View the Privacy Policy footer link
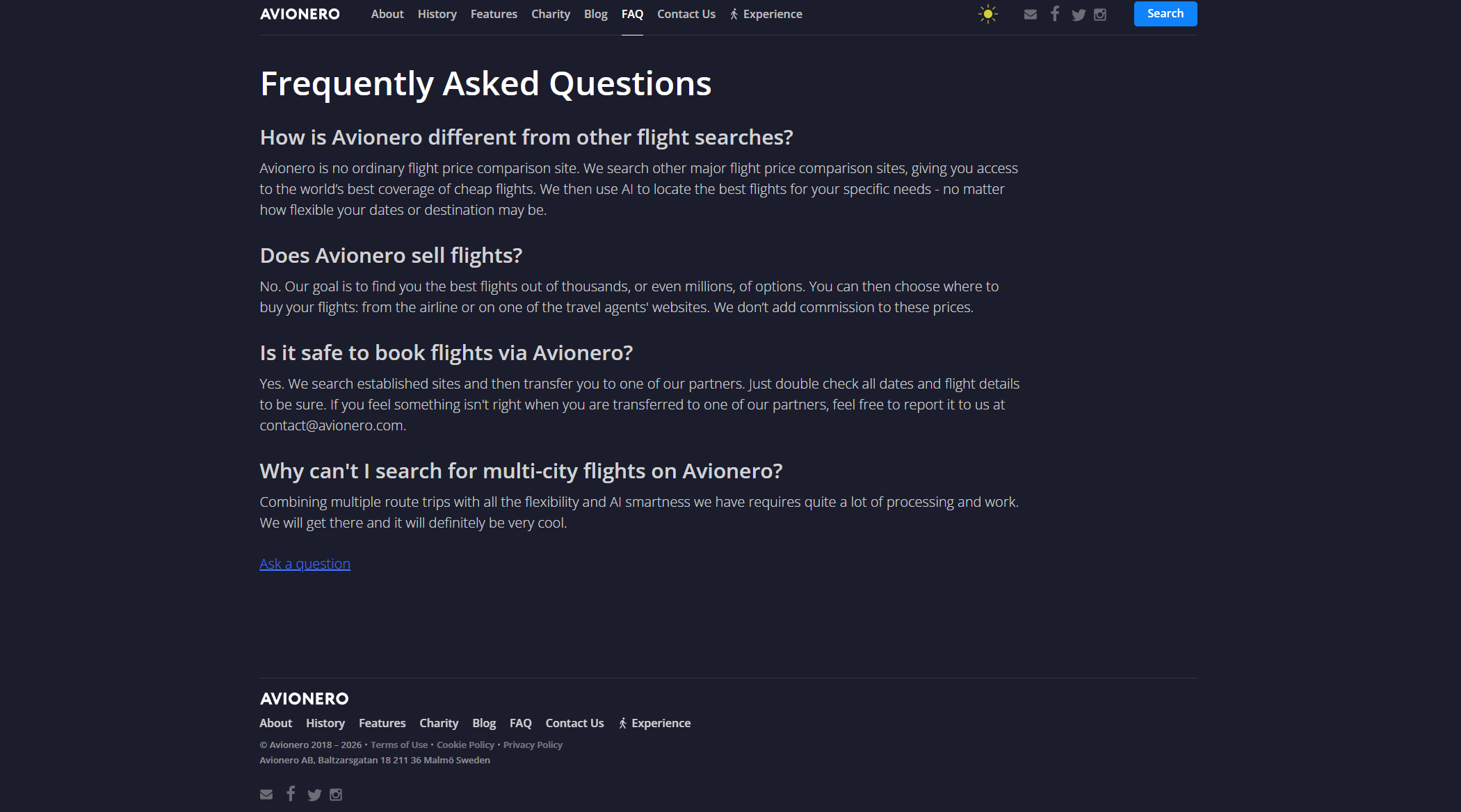 [x=533, y=745]
